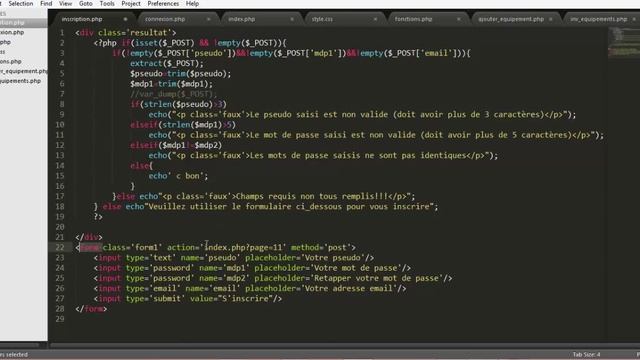Open the View menu
The image size is (640, 360).
[65, 4]
